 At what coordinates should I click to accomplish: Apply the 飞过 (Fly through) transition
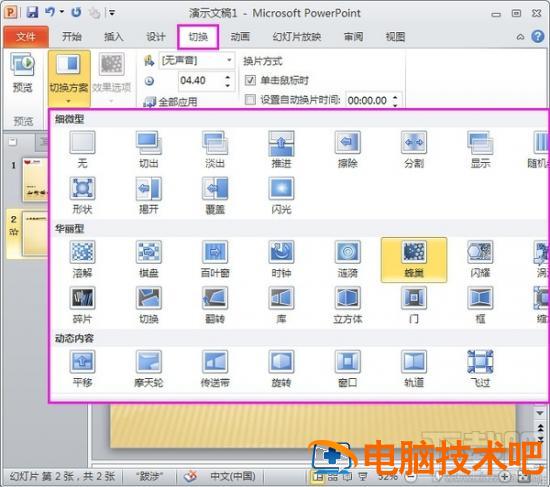point(480,369)
